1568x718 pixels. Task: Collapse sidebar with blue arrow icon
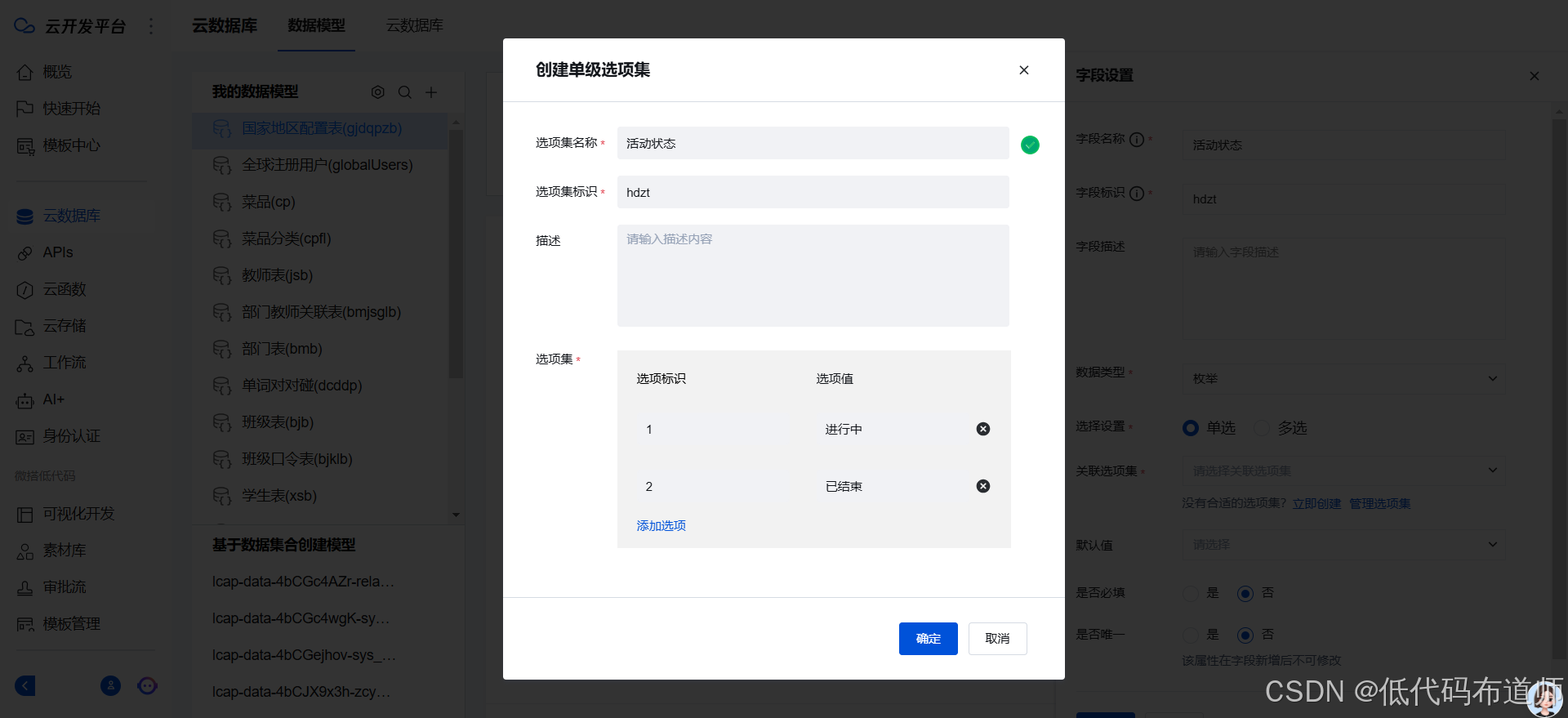(25, 685)
